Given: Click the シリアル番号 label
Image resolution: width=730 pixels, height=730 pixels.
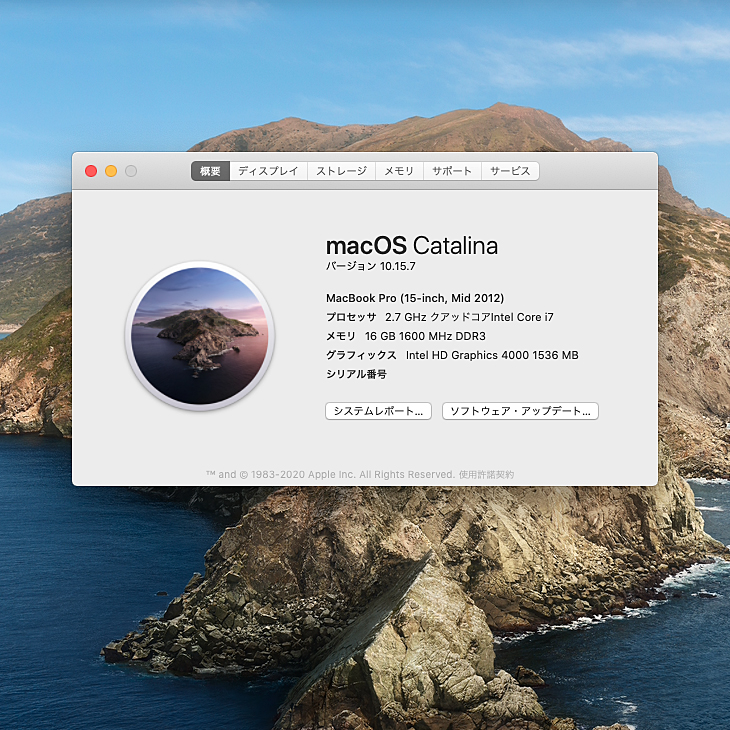Looking at the screenshot, I should coord(356,374).
